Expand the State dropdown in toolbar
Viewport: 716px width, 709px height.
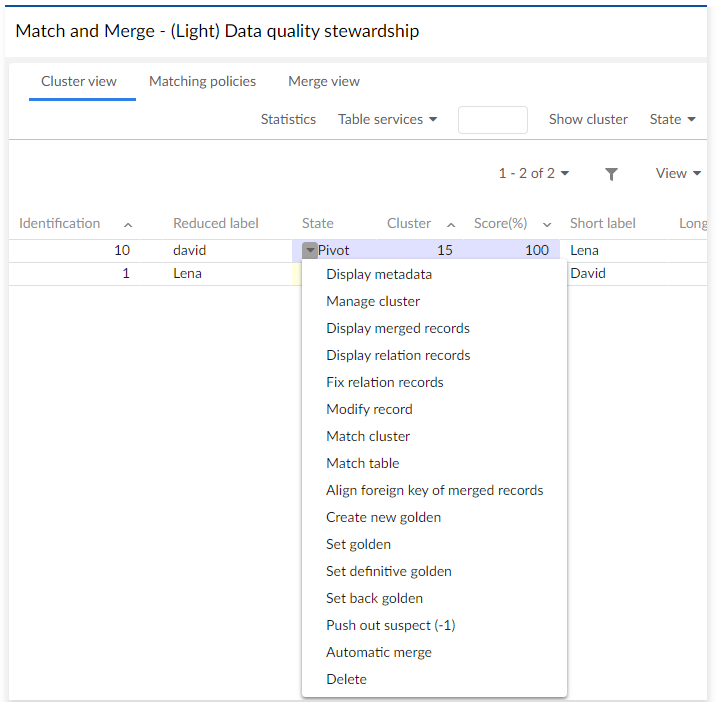click(672, 120)
